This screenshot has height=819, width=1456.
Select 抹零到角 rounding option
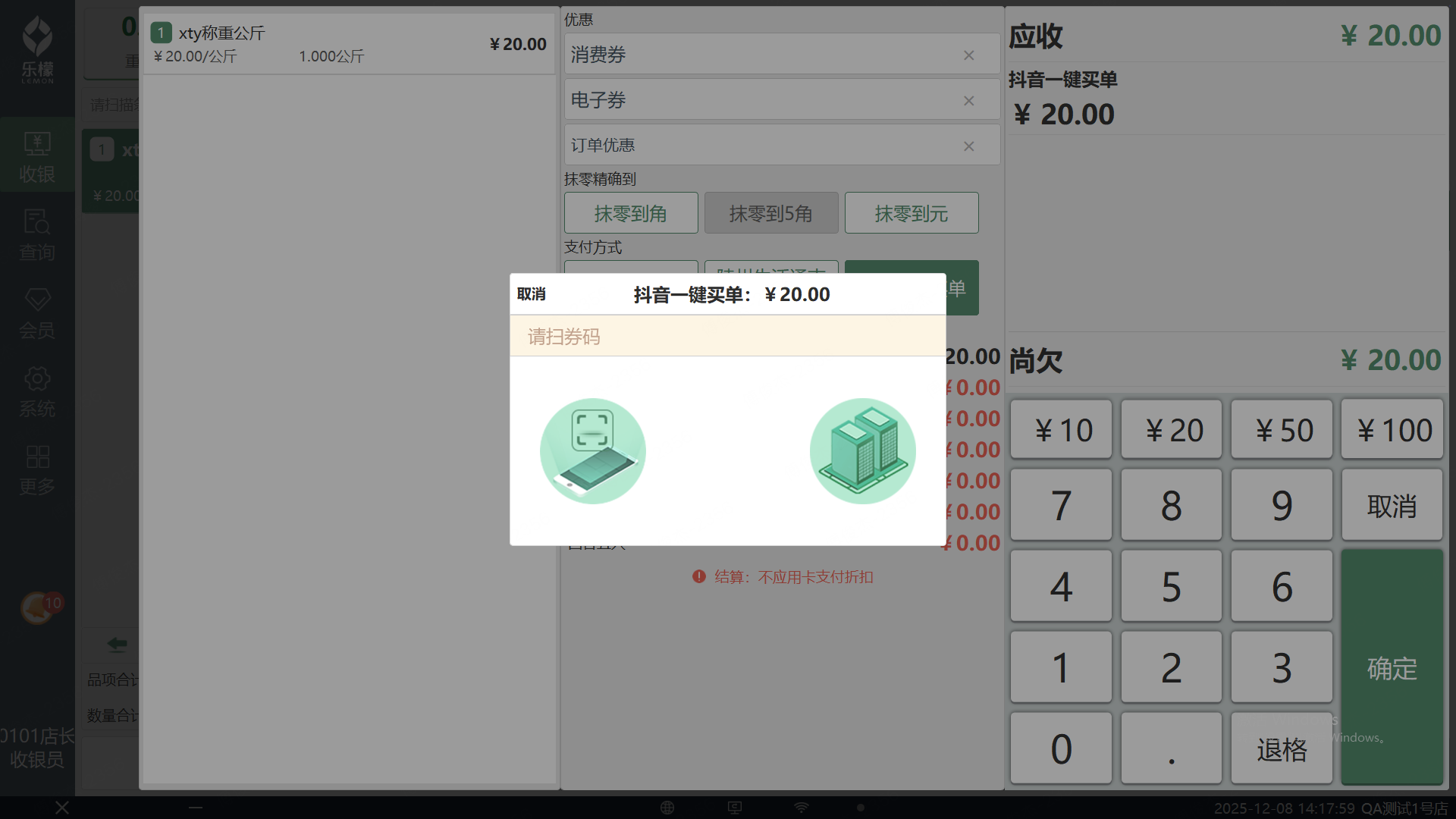(630, 213)
